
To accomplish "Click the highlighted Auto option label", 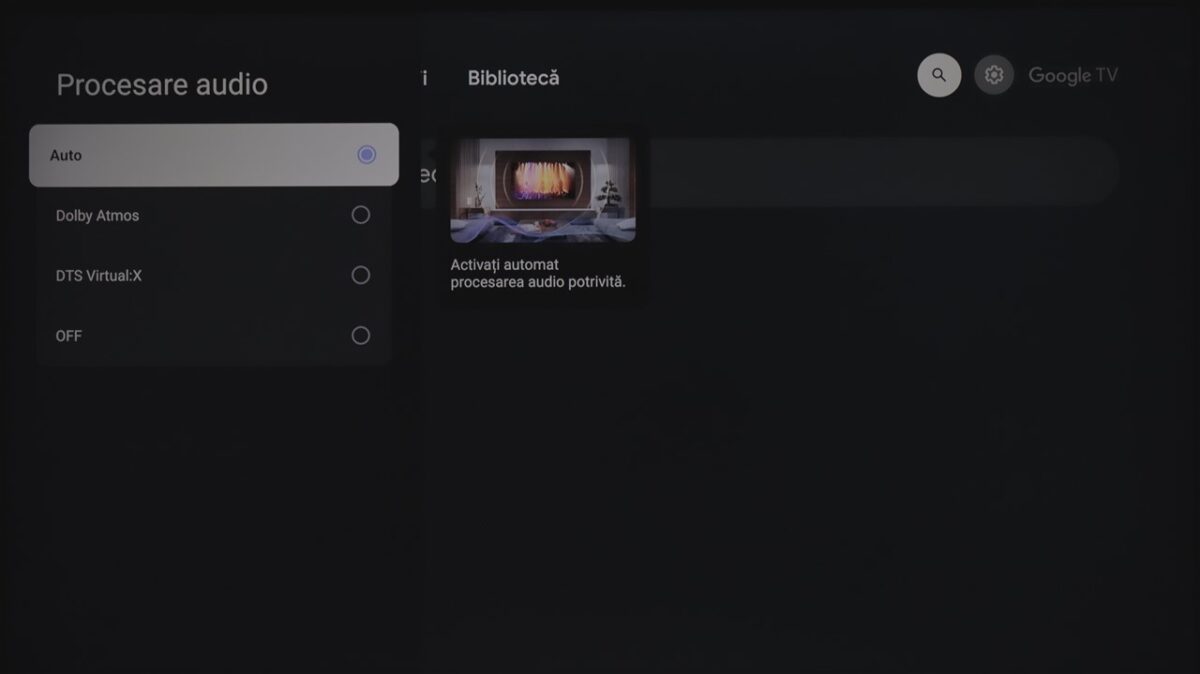I will click(66, 155).
